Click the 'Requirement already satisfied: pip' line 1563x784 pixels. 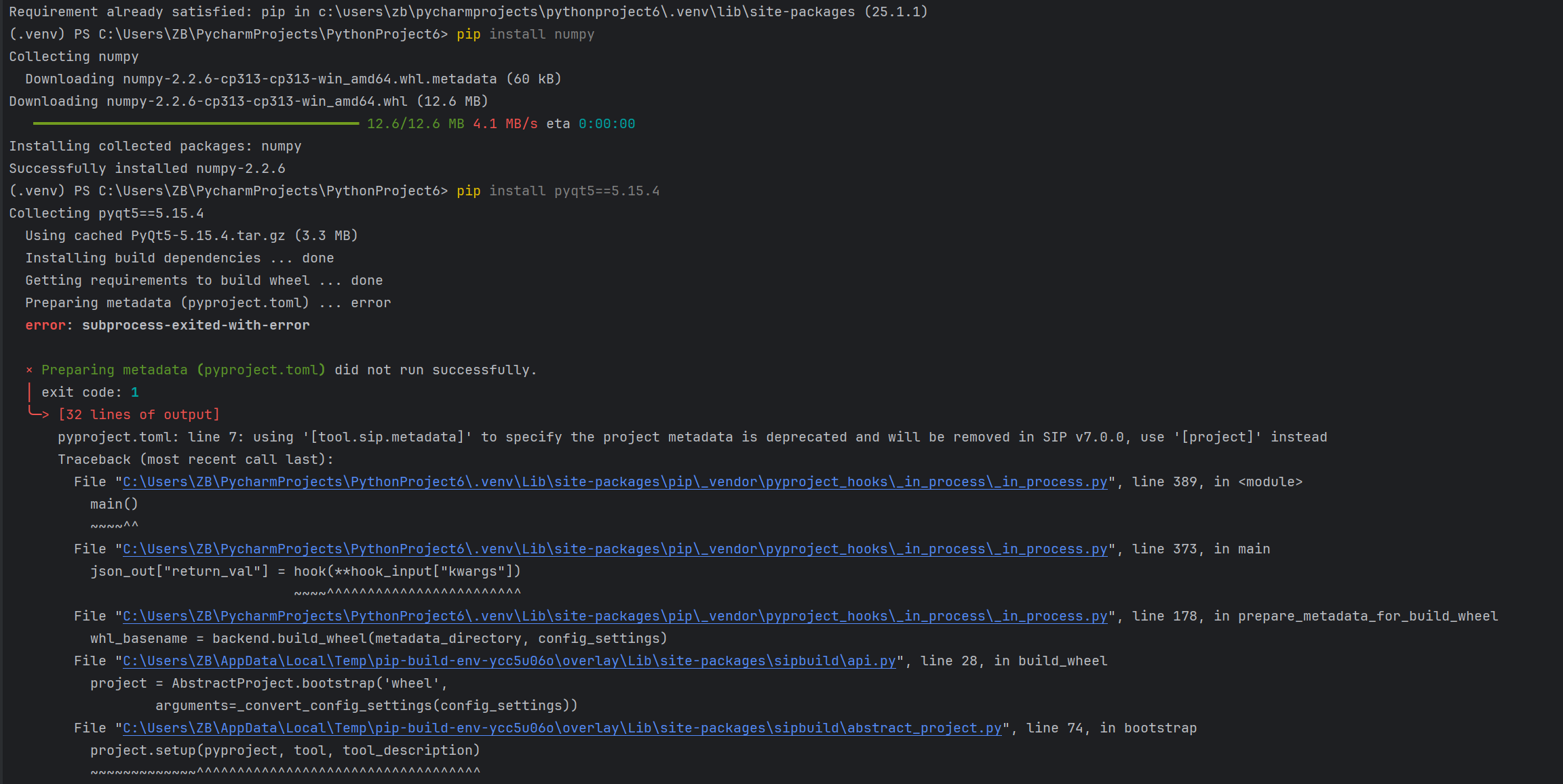[468, 12]
